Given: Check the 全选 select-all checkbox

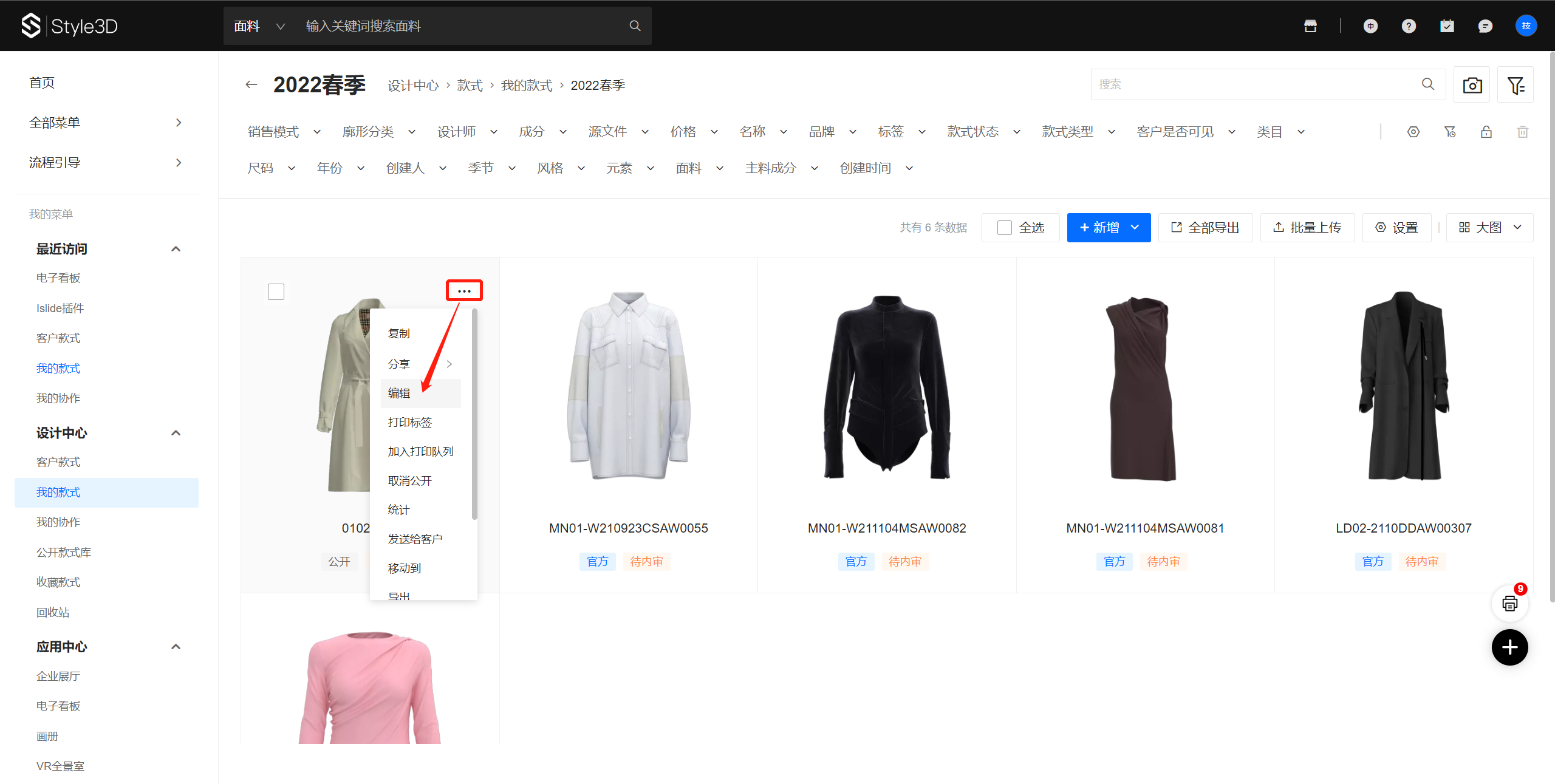Looking at the screenshot, I should coord(1005,228).
